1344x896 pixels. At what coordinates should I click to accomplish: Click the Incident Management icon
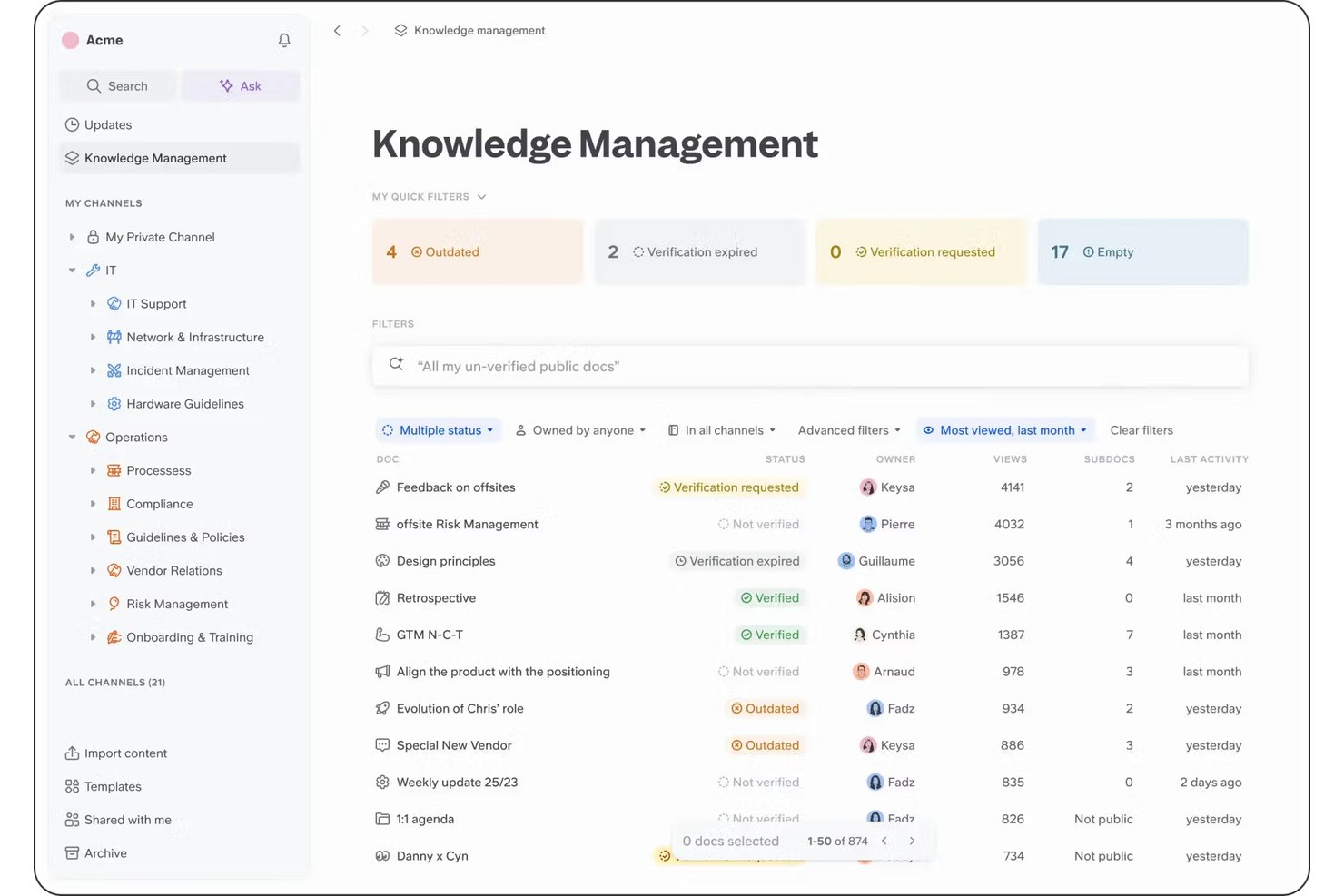(x=114, y=370)
